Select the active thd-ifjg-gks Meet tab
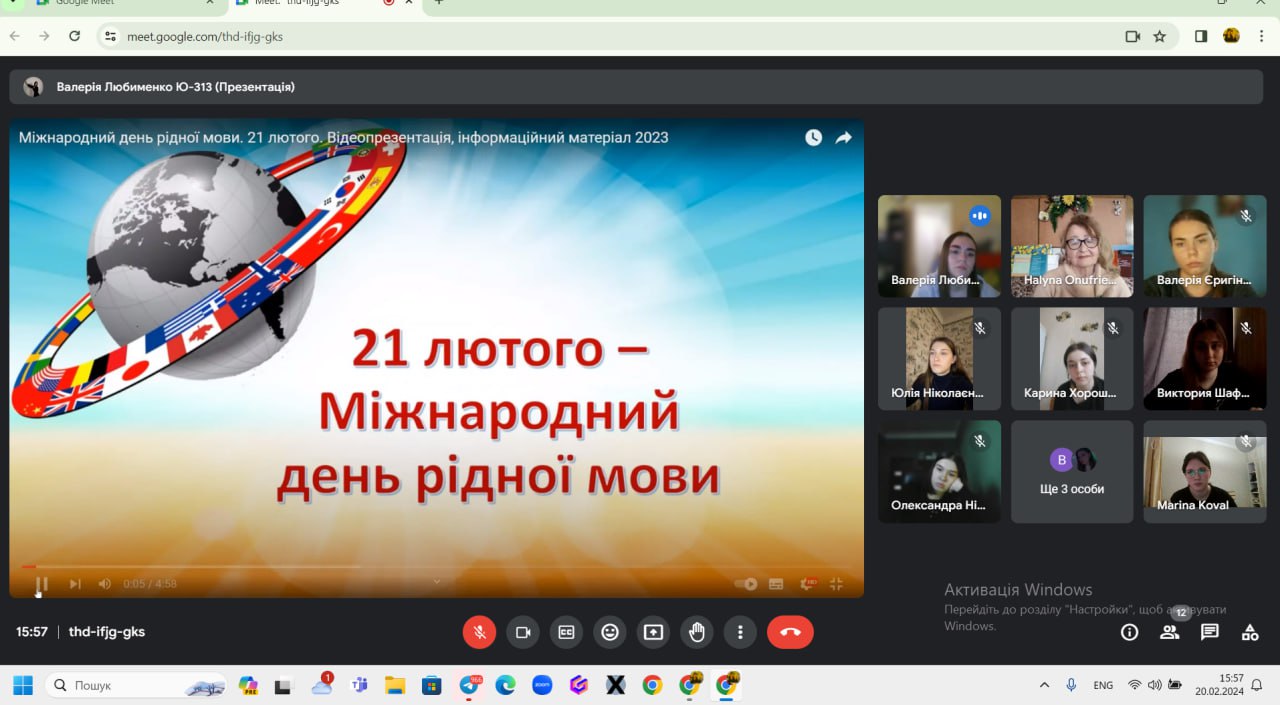Image resolution: width=1280 pixels, height=705 pixels. 310,3
